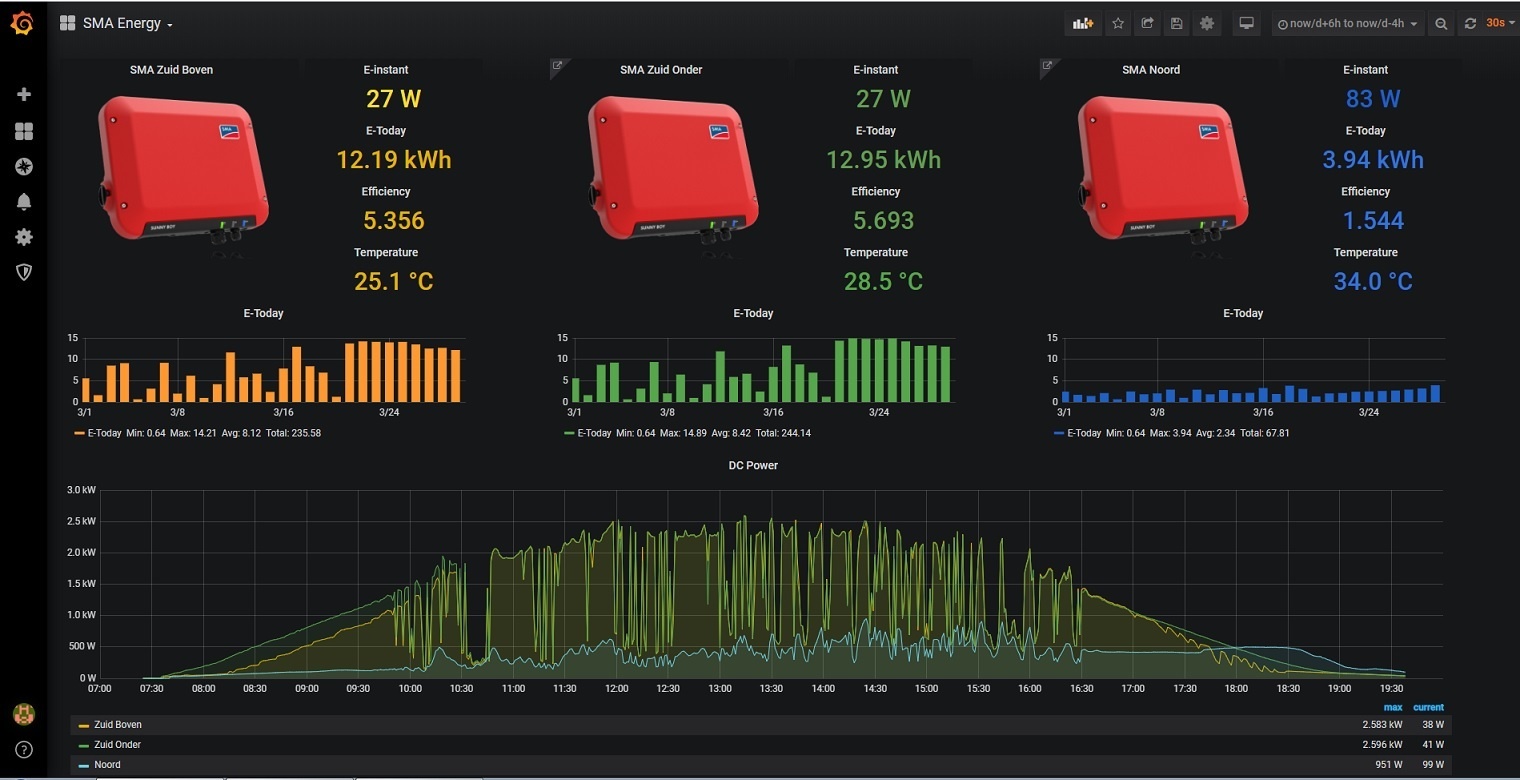Click the Zuid Boven yellow legend color swatch
This screenshot has width=1520, height=780.
[x=84, y=725]
